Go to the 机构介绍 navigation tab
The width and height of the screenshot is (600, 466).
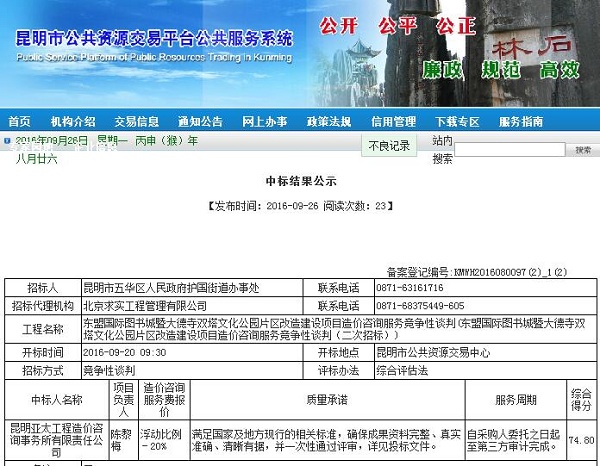pos(73,121)
